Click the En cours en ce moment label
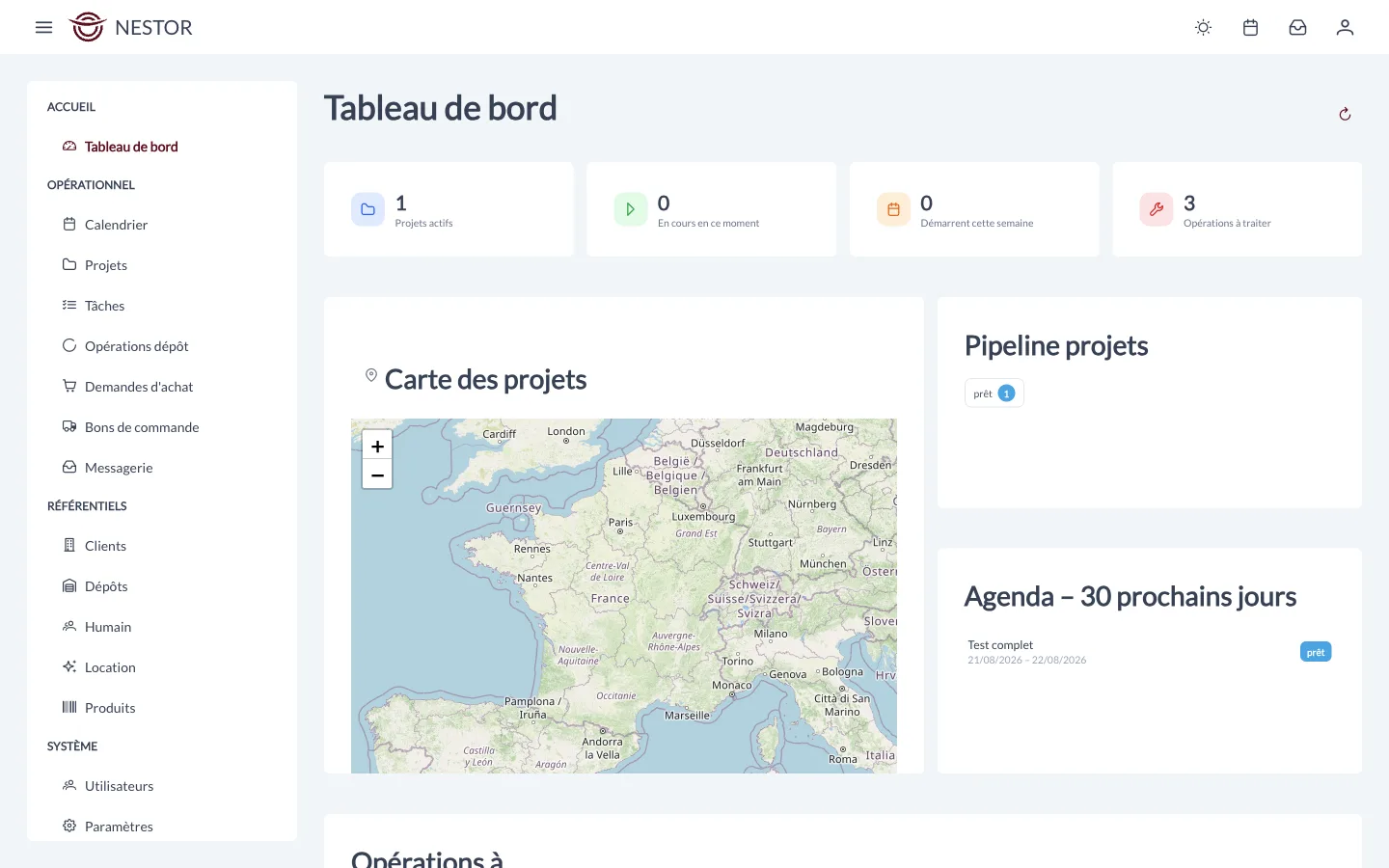1389x868 pixels. tap(708, 223)
